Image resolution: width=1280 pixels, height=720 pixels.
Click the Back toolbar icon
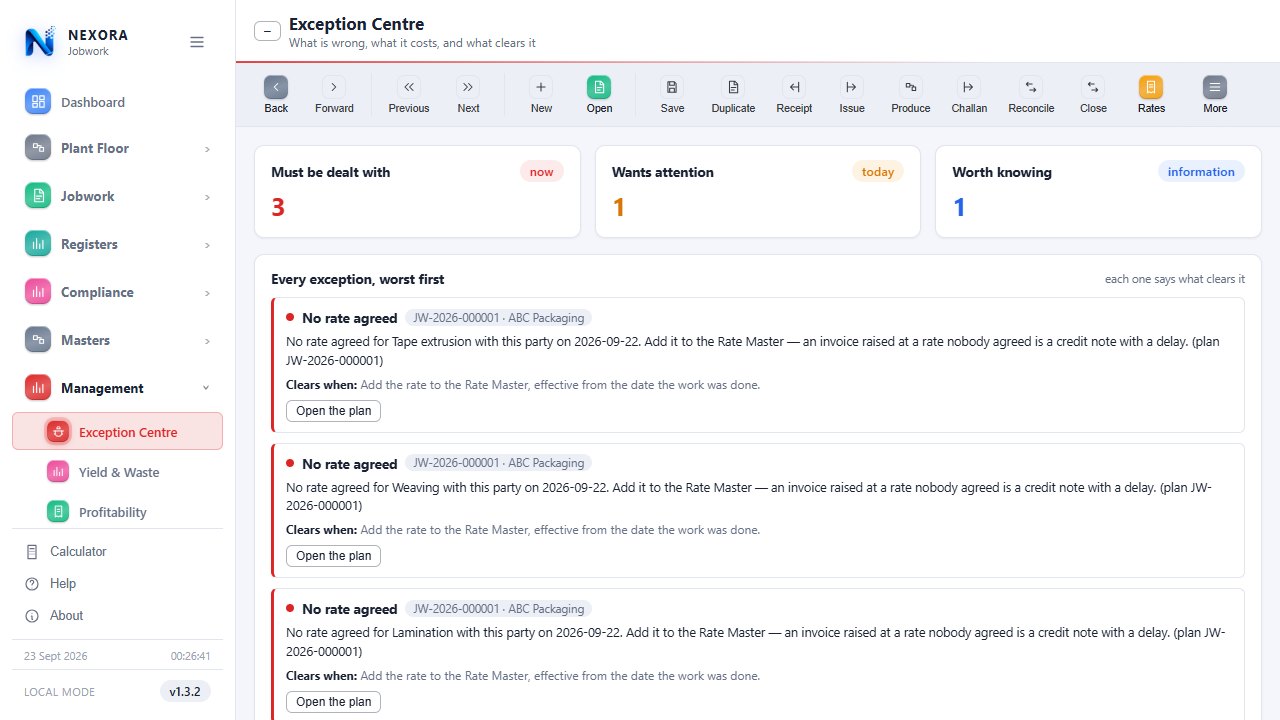(x=276, y=87)
